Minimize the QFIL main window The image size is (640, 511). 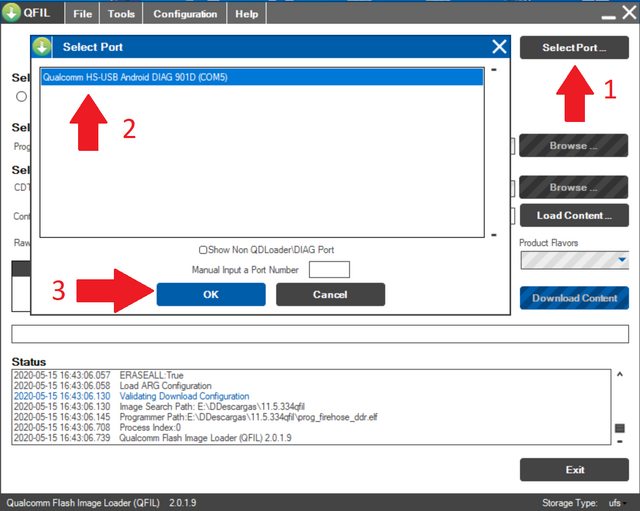coord(608,17)
